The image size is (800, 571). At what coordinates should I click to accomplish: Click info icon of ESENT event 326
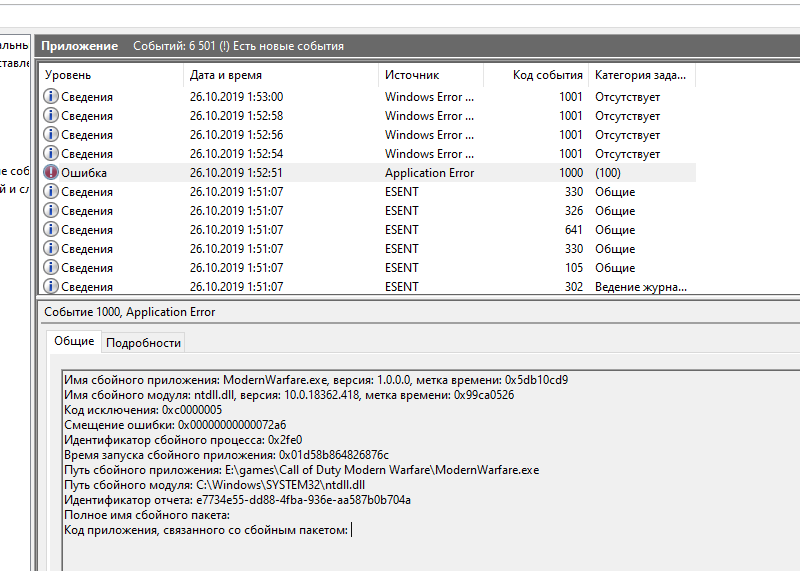pos(51,211)
